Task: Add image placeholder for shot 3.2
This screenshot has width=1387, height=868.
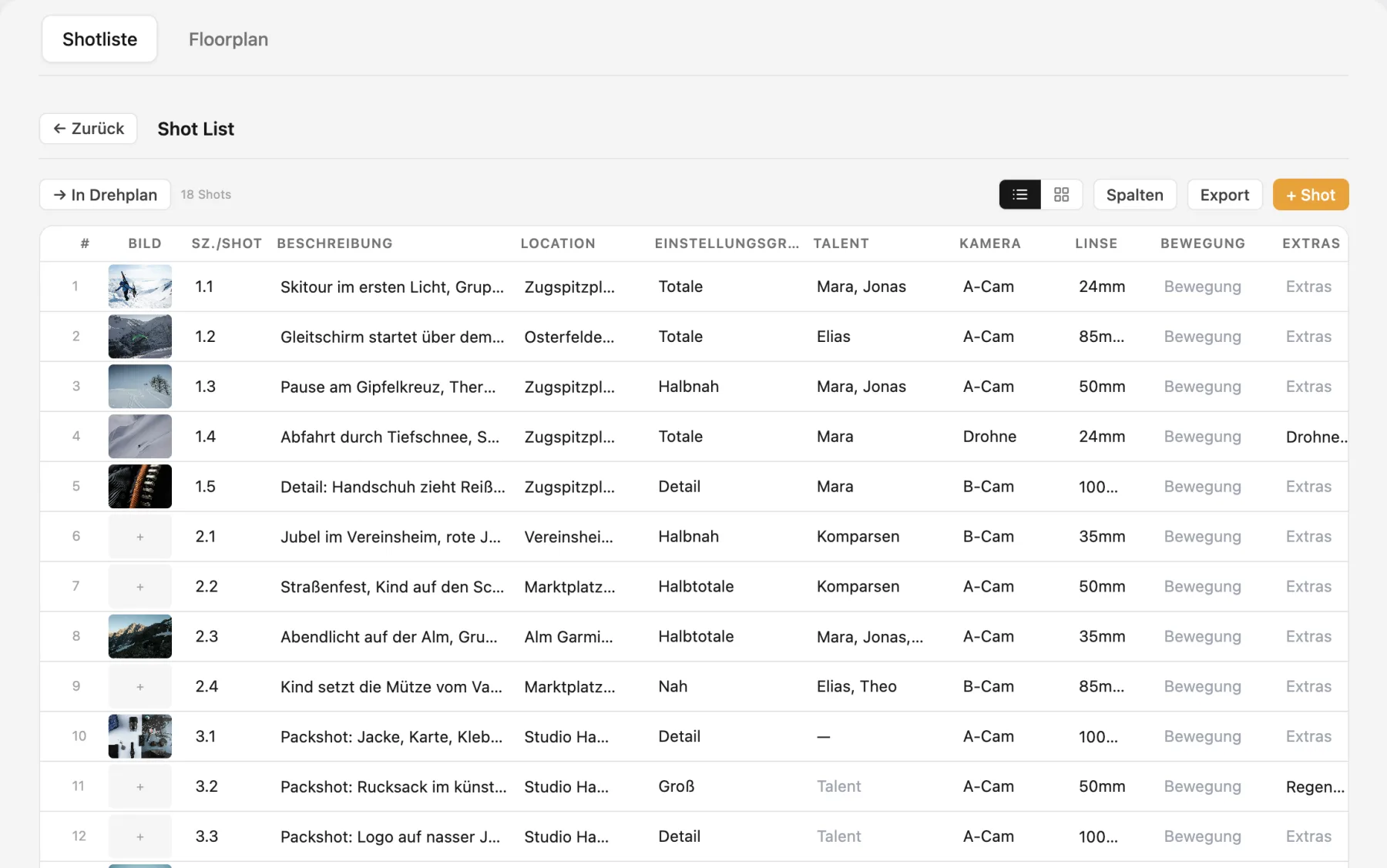Action: tap(140, 787)
